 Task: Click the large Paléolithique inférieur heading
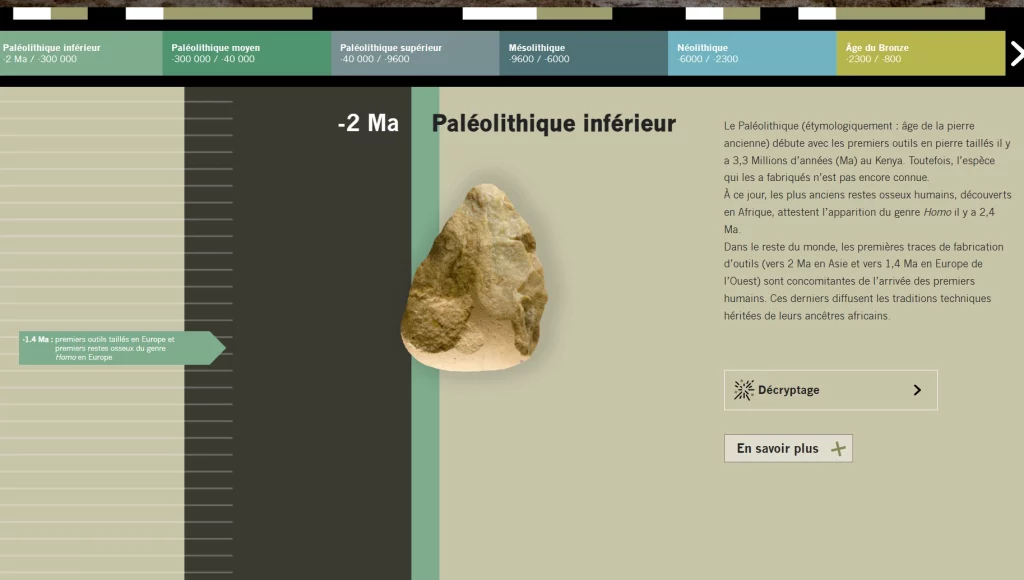pos(553,124)
